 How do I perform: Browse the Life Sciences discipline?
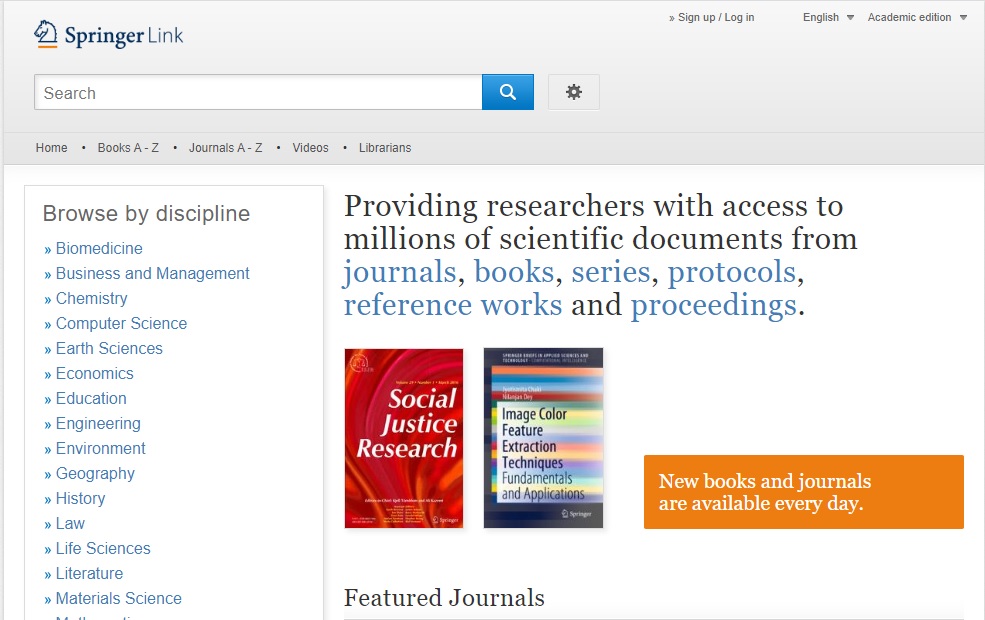(x=103, y=549)
